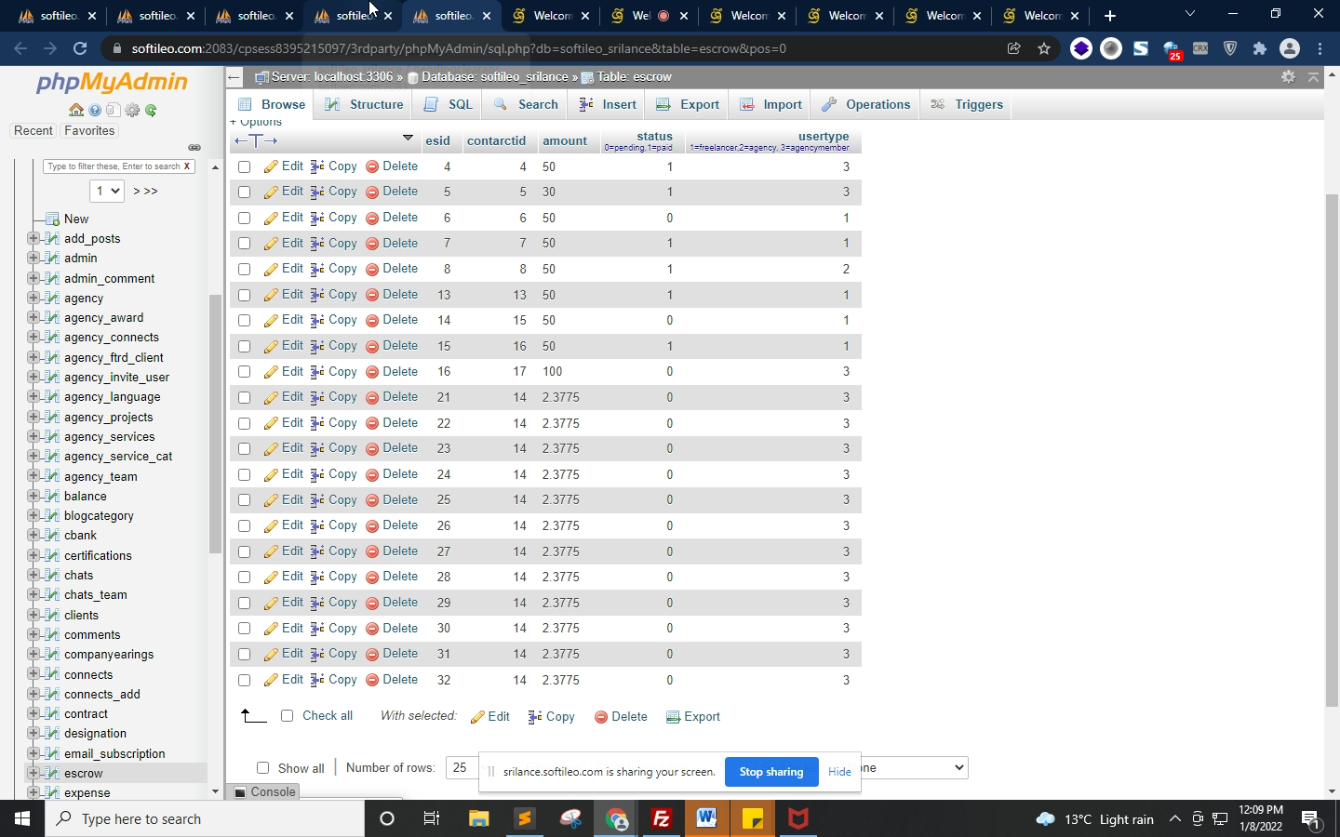Viewport: 1340px width, 837px height.
Task: Click the Export link below the table
Action: click(692, 717)
